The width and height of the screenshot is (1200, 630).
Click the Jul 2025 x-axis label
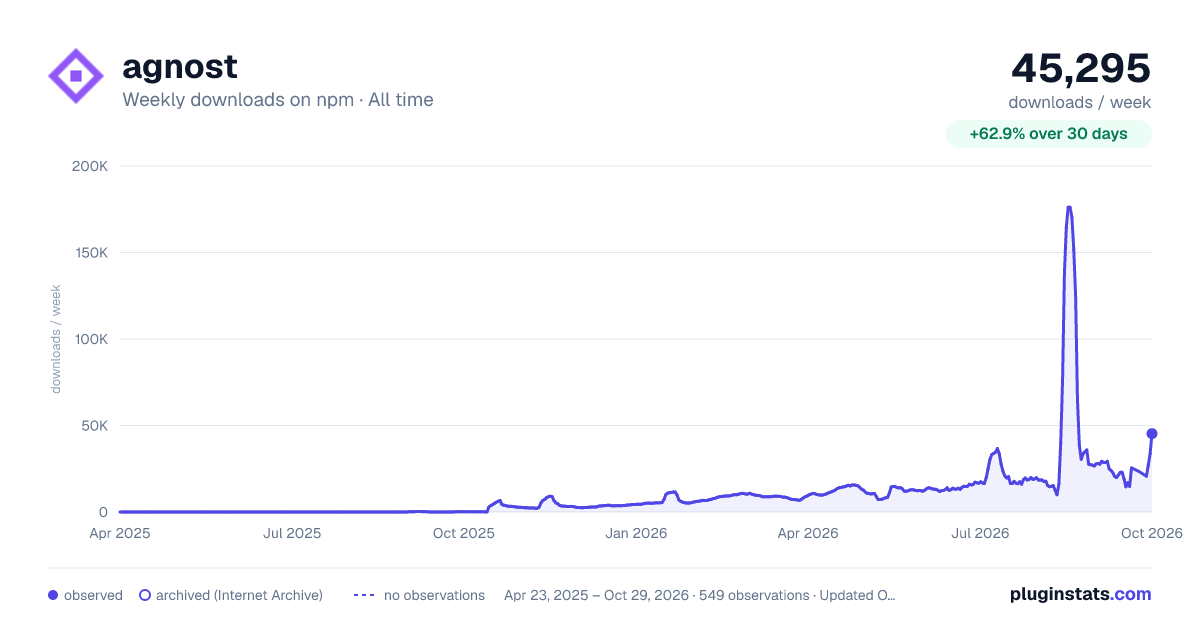pos(292,533)
